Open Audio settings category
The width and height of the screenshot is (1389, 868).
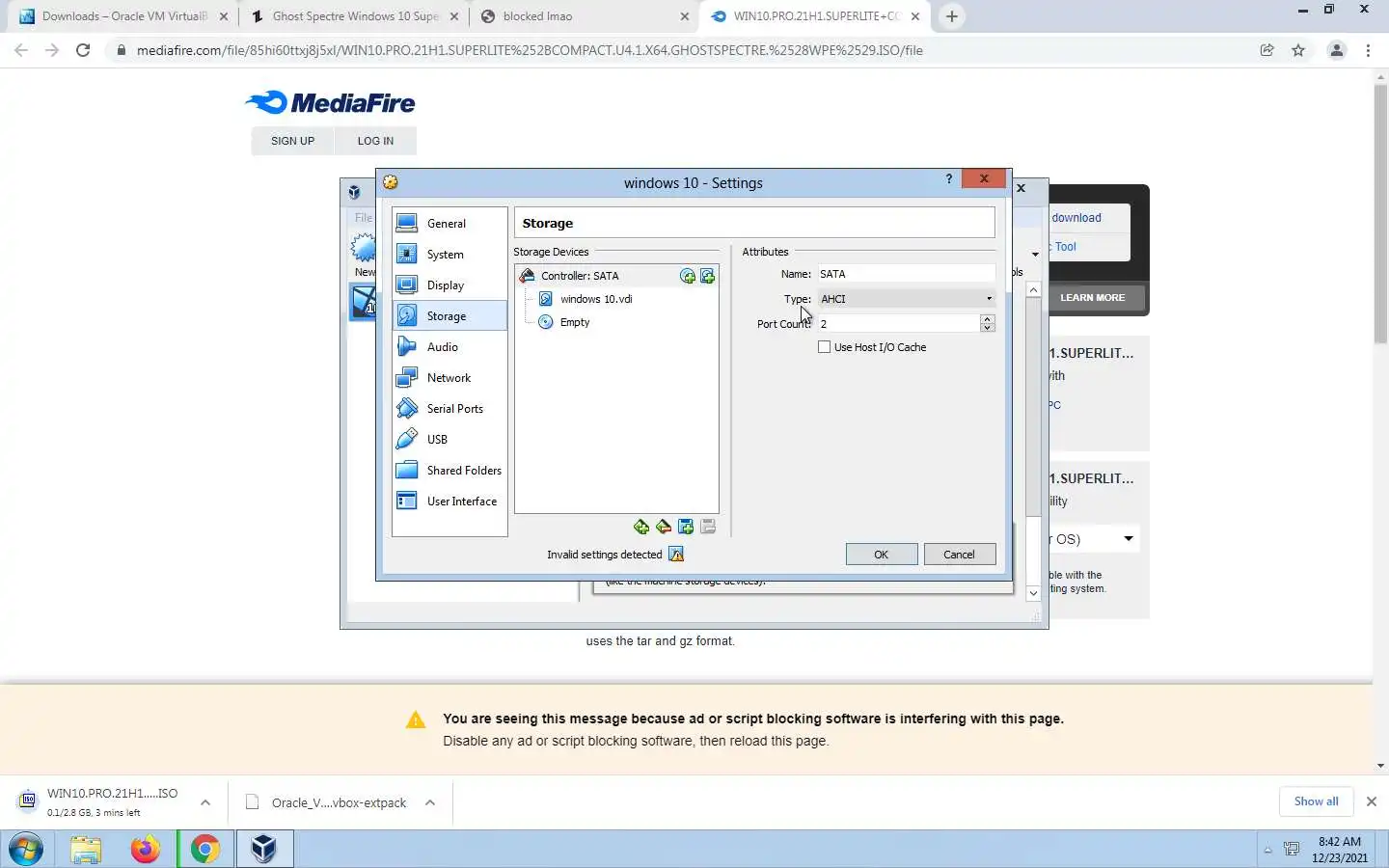(x=449, y=347)
